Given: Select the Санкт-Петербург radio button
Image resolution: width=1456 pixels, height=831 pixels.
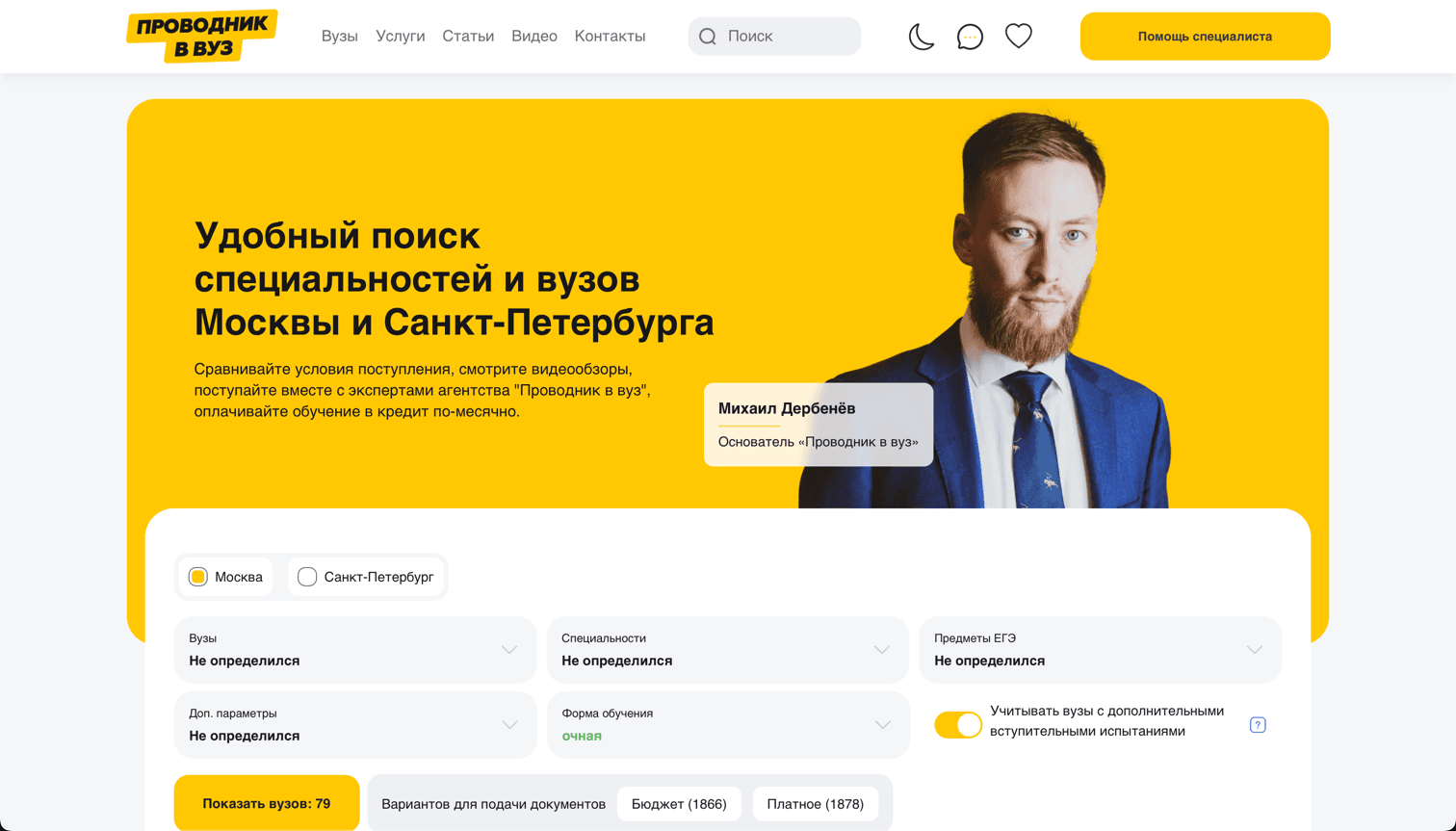Looking at the screenshot, I should coord(366,577).
